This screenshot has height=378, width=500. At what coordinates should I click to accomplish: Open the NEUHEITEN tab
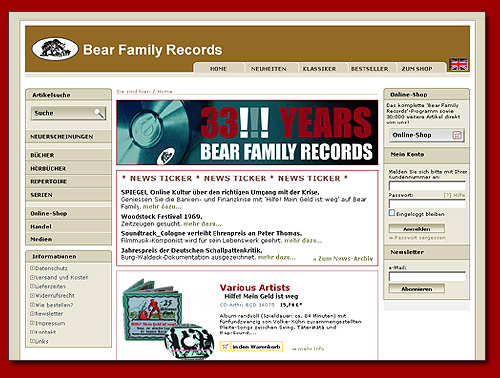click(x=269, y=69)
